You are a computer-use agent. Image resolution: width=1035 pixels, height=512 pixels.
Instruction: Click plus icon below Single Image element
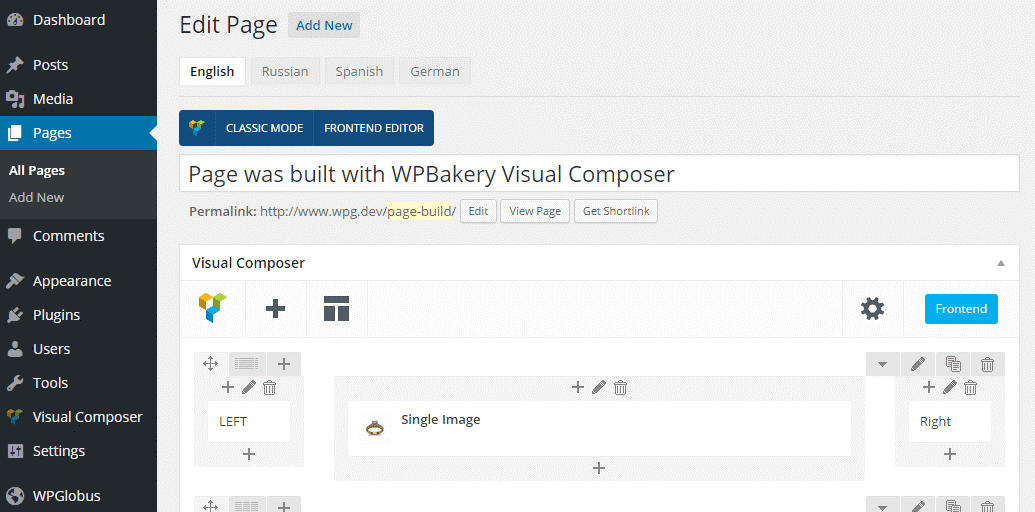coord(599,468)
